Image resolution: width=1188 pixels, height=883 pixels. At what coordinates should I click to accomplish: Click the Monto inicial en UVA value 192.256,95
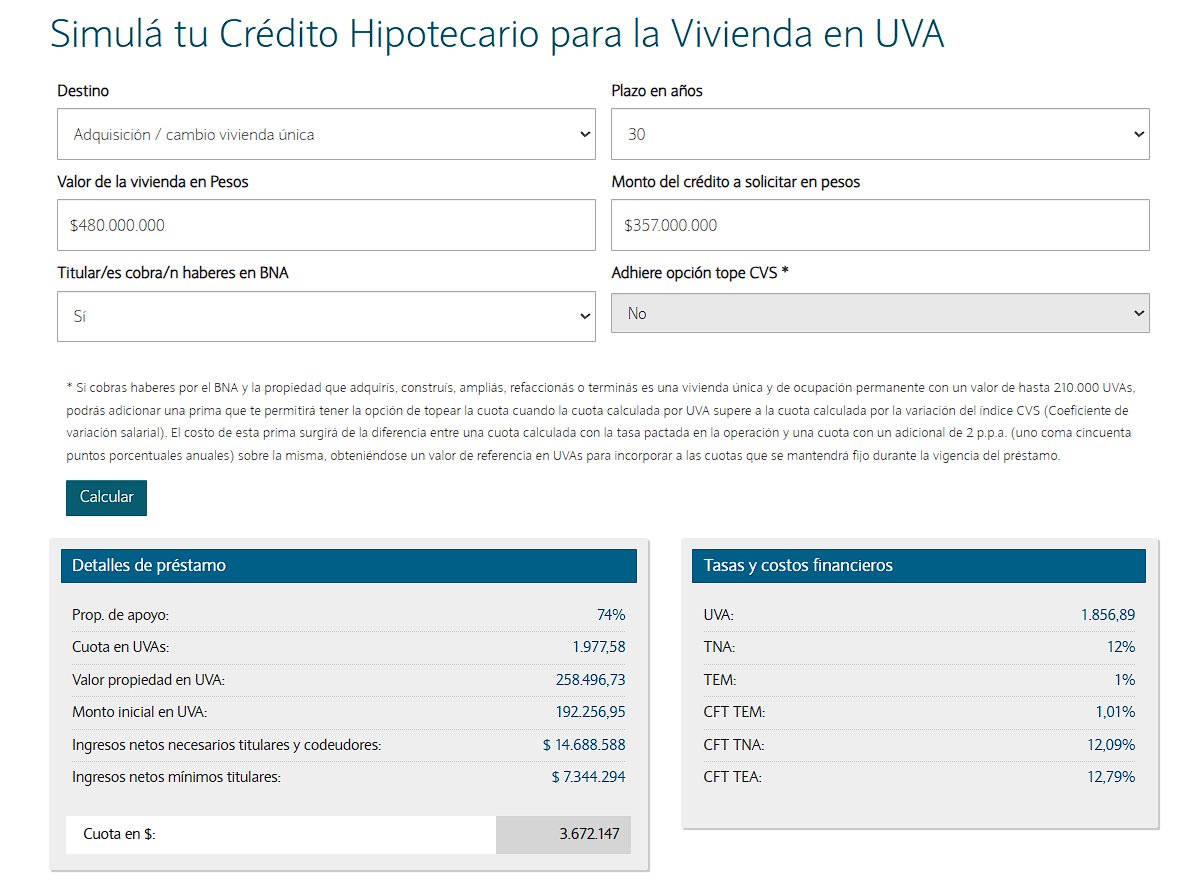[x=590, y=712]
